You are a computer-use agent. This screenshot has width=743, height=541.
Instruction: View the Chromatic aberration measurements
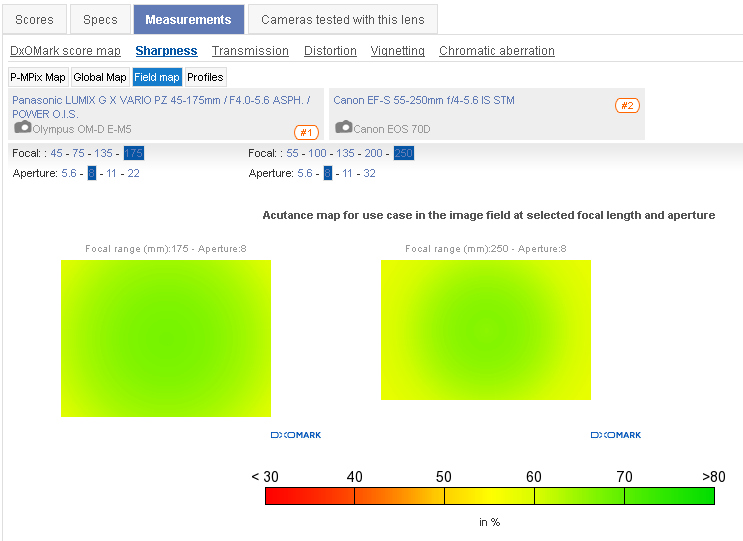496,51
